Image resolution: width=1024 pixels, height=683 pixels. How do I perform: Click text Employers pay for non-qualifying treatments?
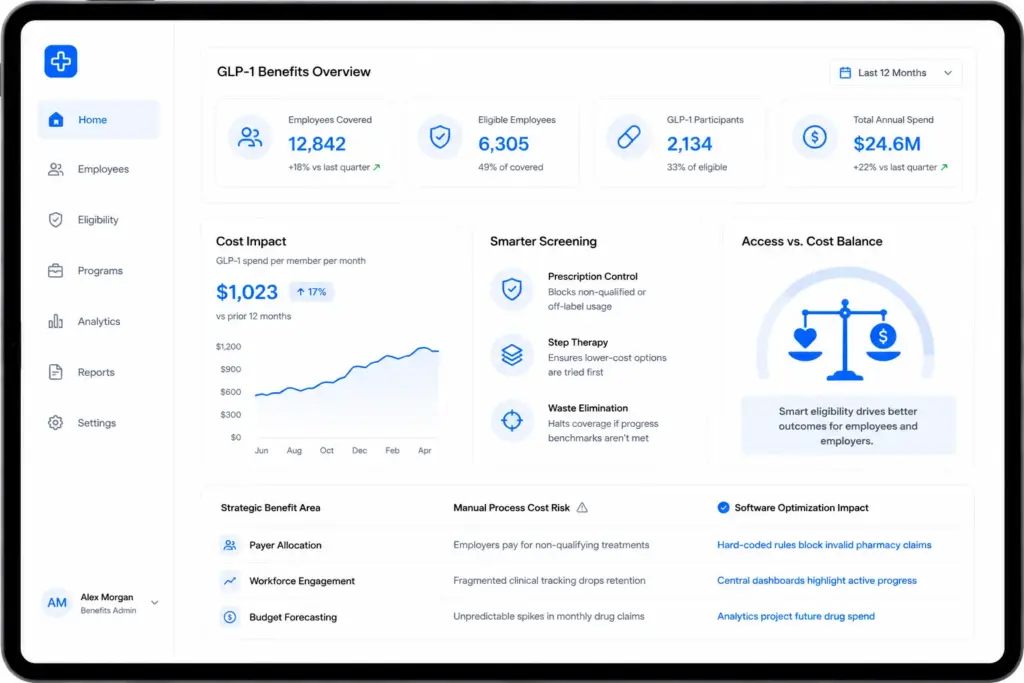551,545
